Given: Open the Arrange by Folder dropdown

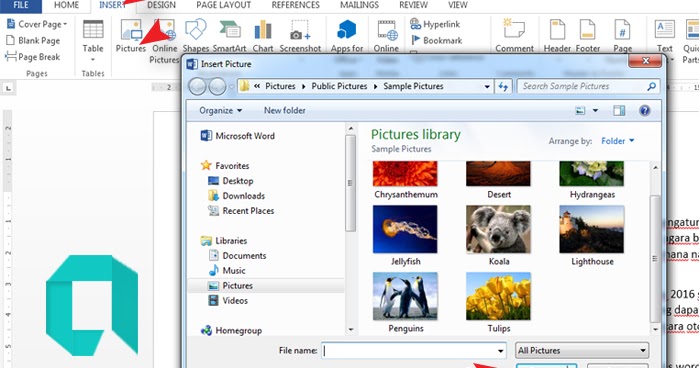Looking at the screenshot, I should 618,141.
